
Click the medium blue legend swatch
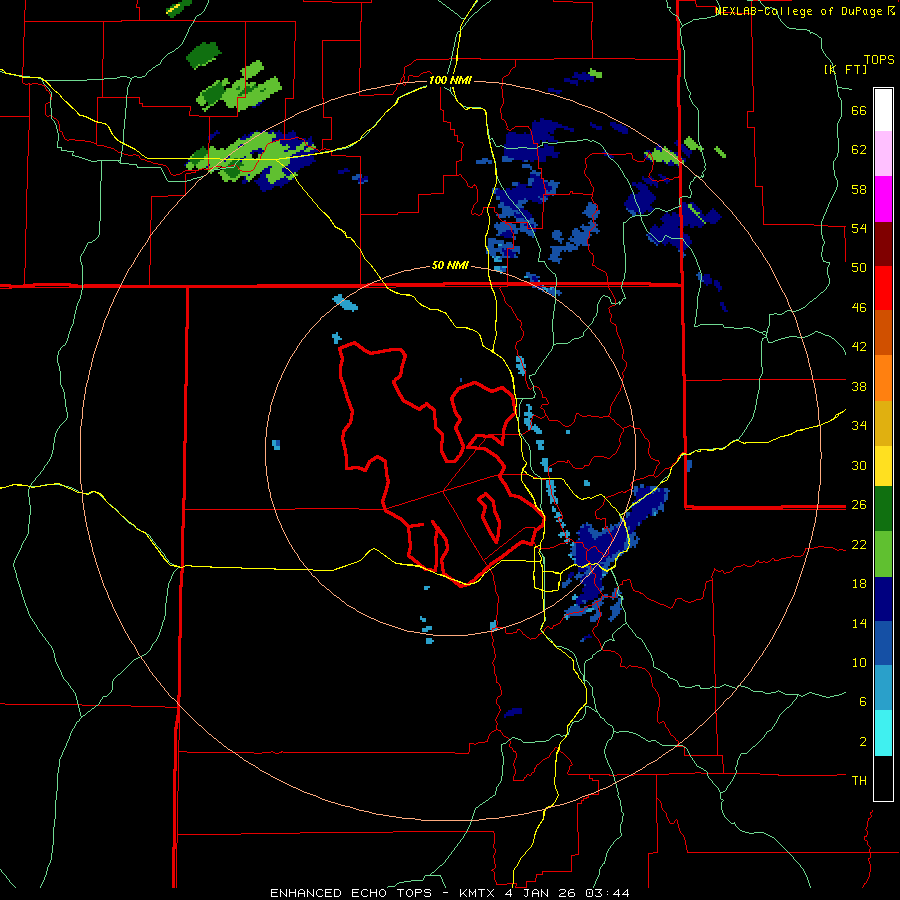click(883, 643)
